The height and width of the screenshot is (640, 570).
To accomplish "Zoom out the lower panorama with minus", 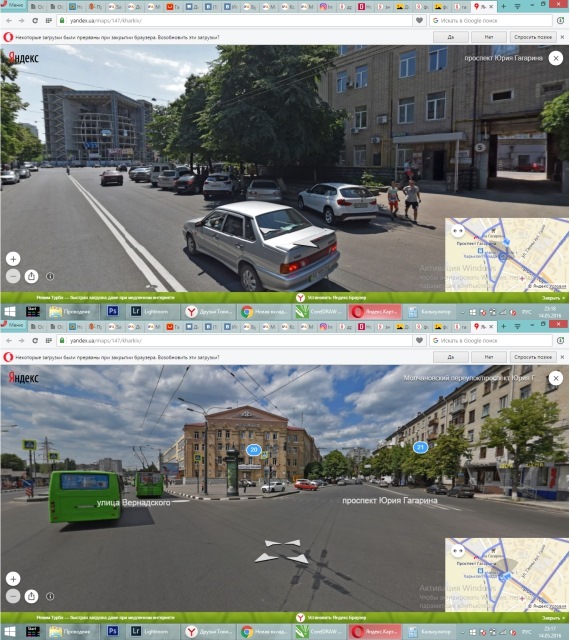I will click(x=13, y=596).
